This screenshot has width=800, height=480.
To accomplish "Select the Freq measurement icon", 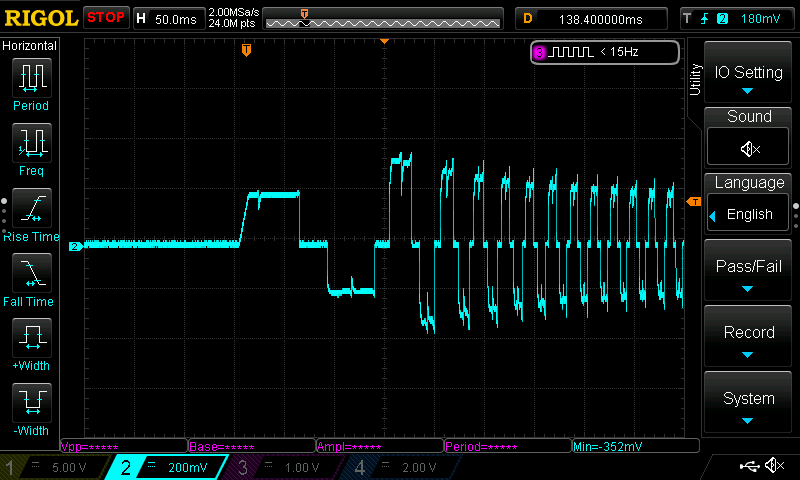I will pyautogui.click(x=31, y=144).
